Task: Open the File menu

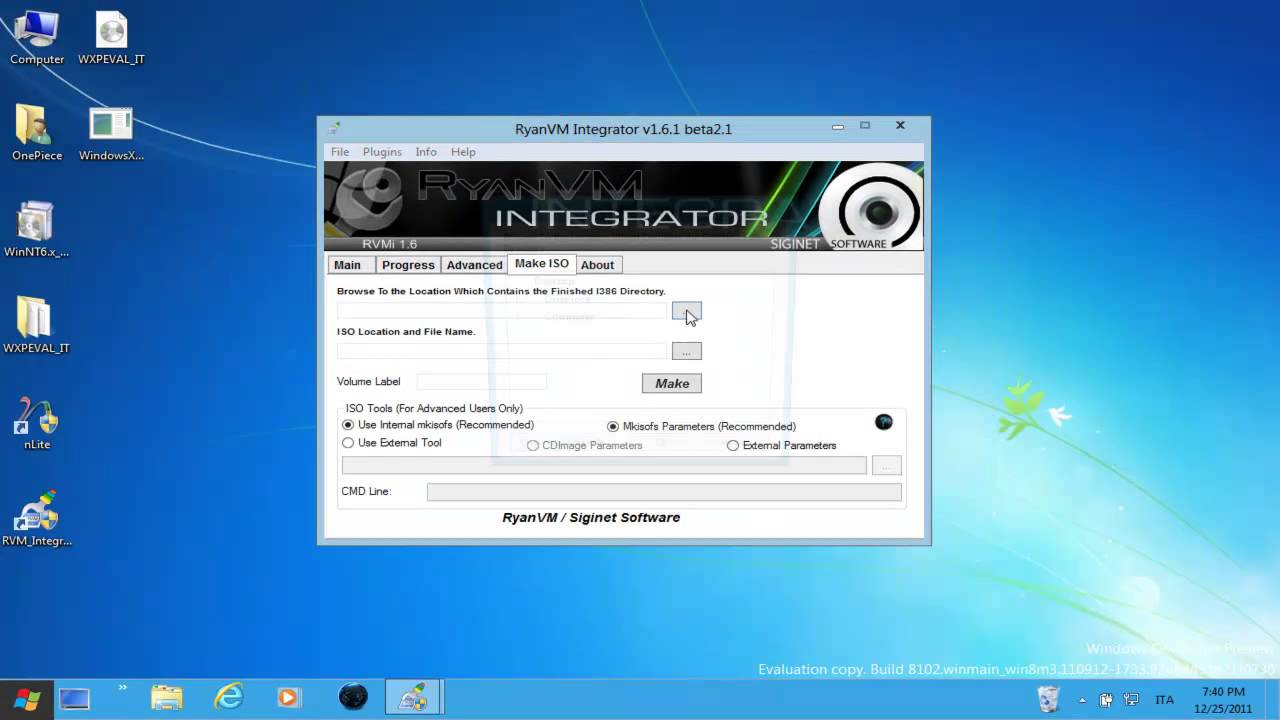Action: tap(340, 152)
